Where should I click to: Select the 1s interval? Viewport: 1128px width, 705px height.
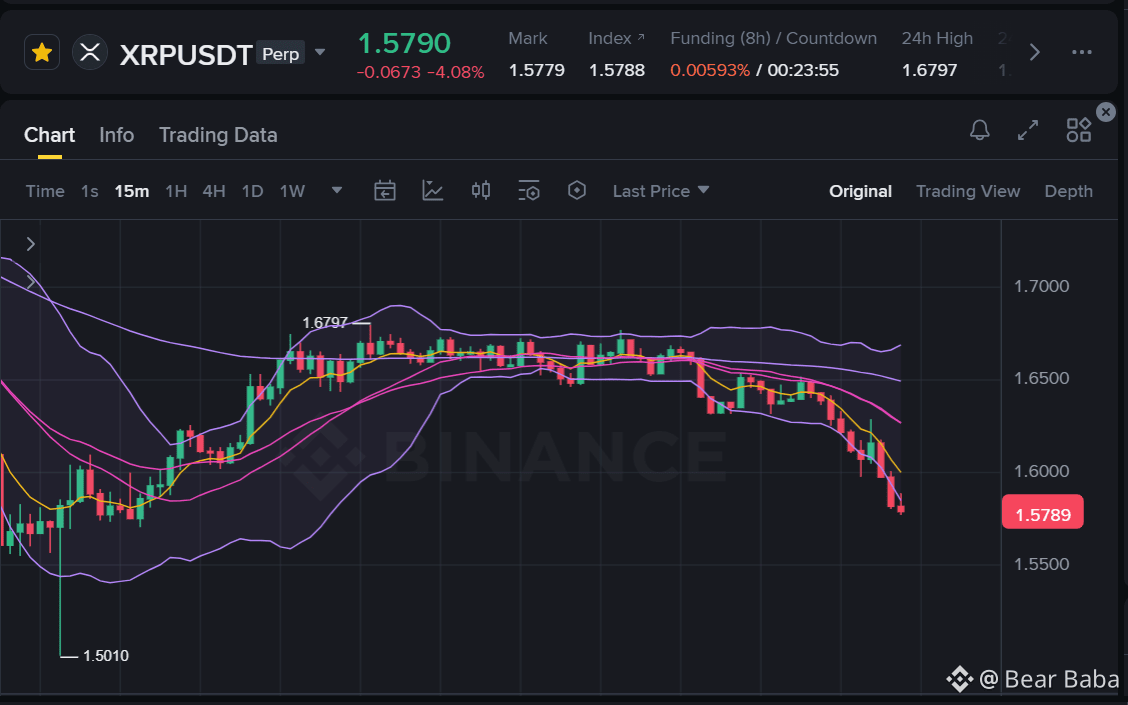89,191
